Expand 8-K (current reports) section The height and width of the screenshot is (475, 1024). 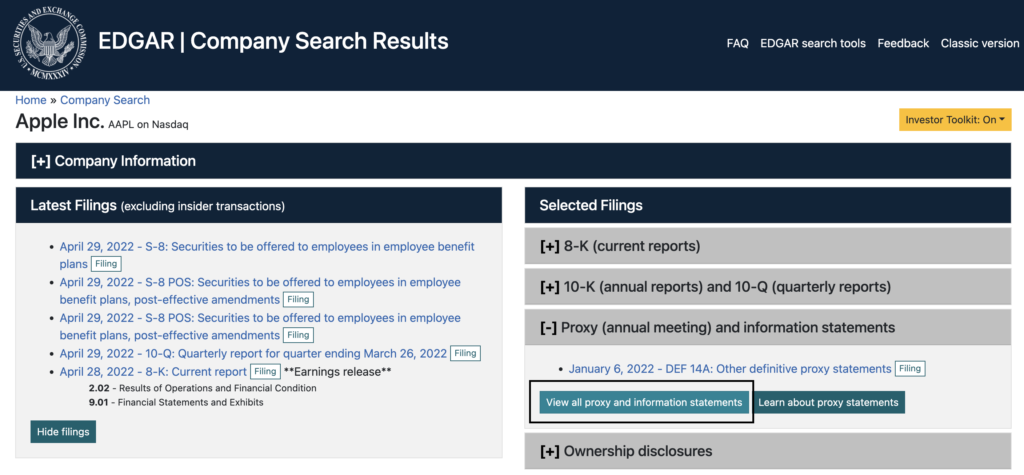point(768,246)
